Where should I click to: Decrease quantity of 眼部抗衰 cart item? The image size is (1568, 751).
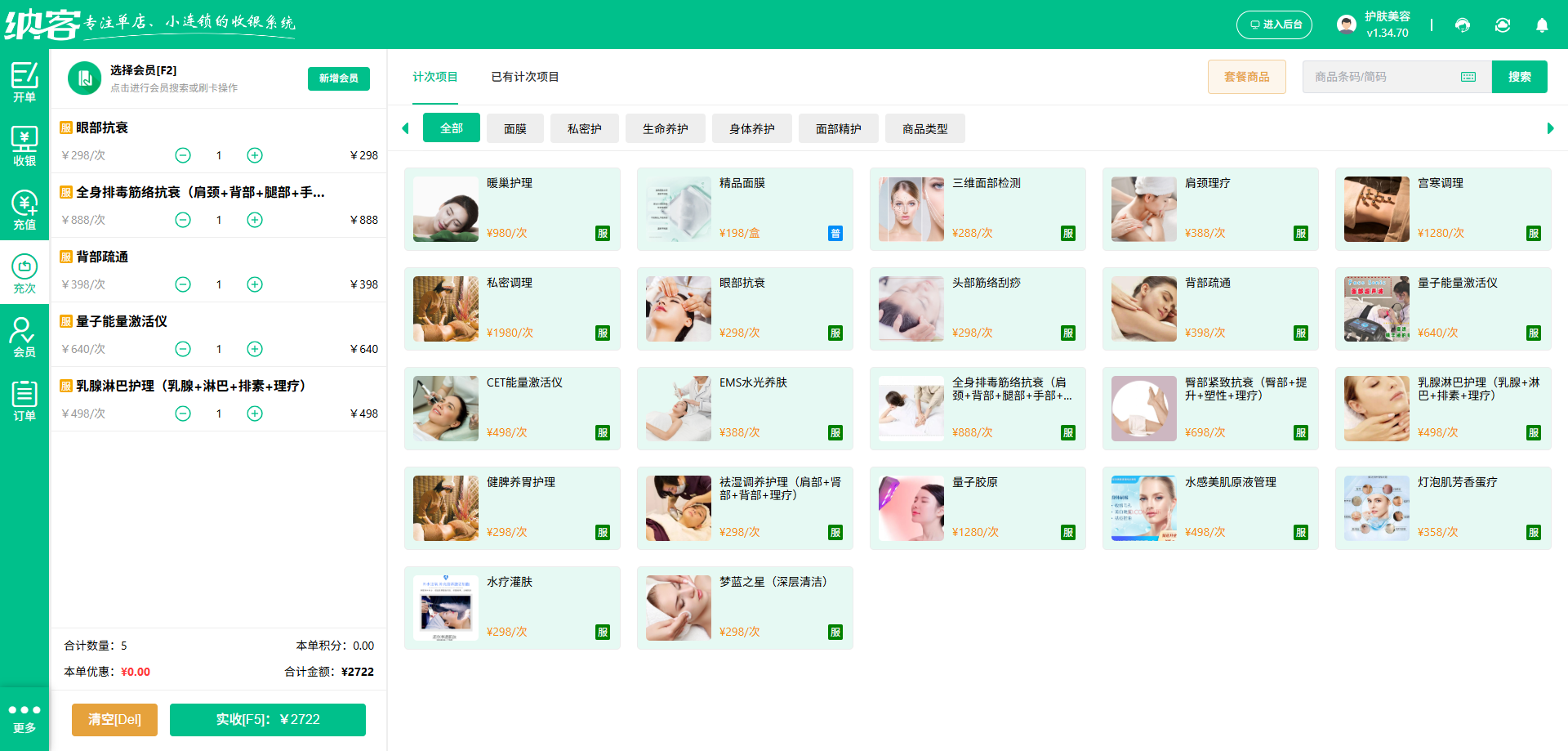pos(183,155)
